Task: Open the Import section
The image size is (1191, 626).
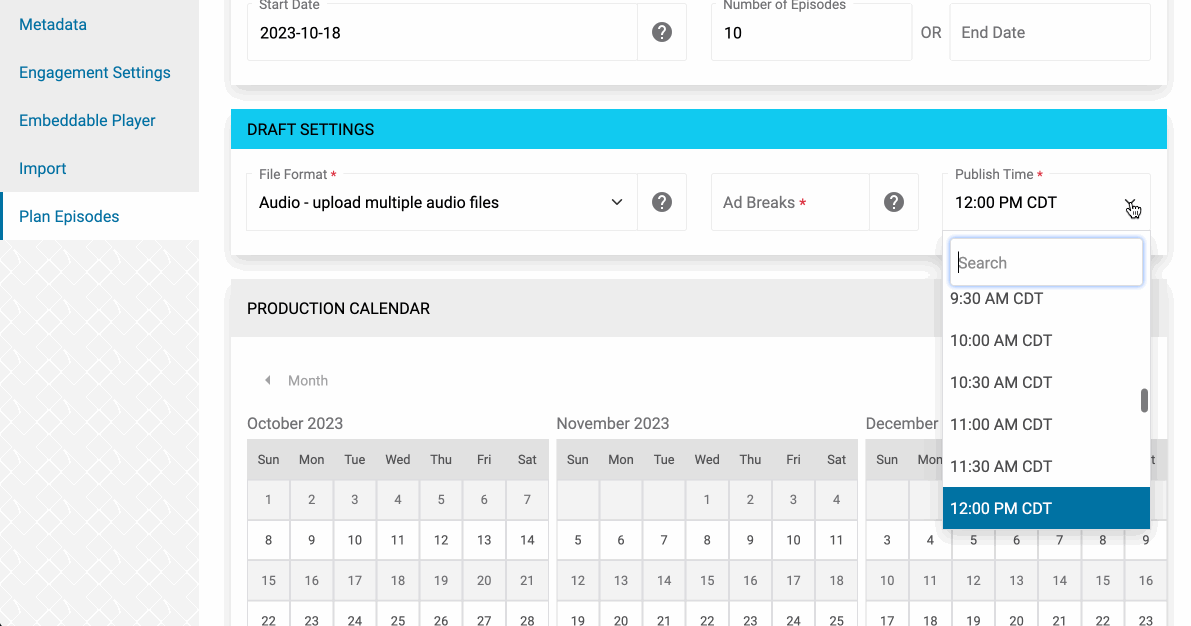Action: click(x=43, y=168)
